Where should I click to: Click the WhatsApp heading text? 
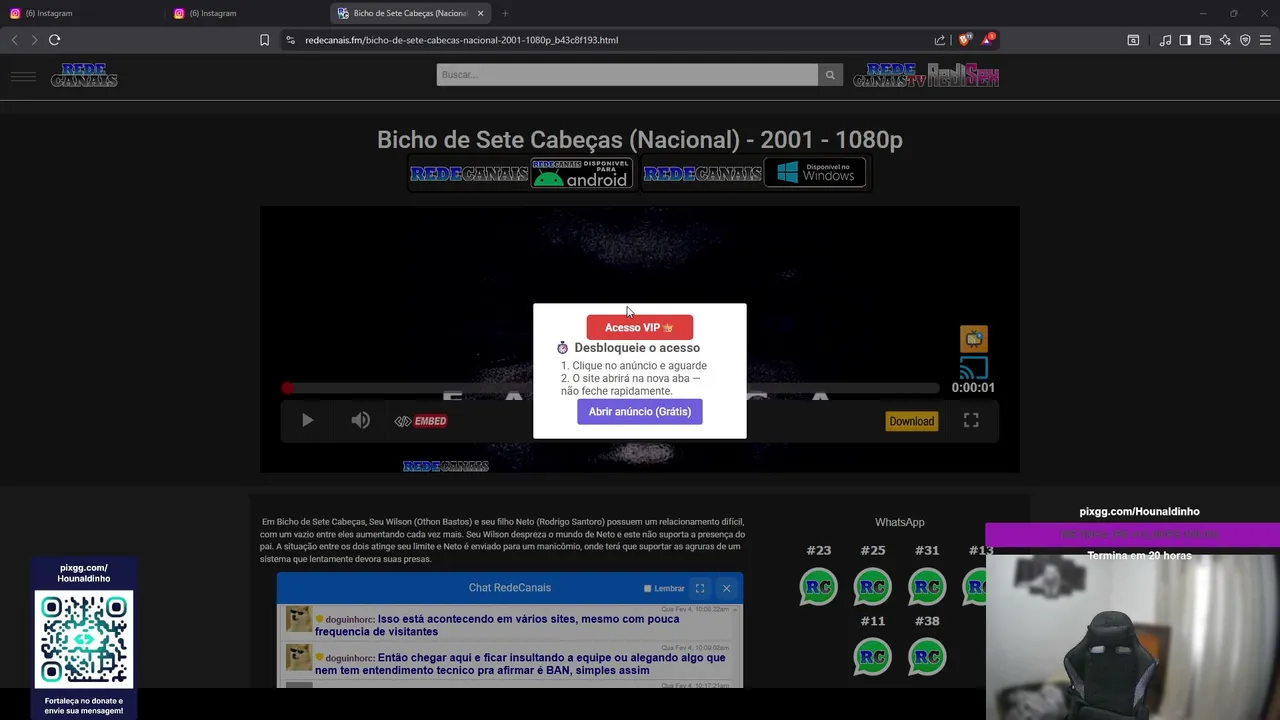(x=899, y=522)
